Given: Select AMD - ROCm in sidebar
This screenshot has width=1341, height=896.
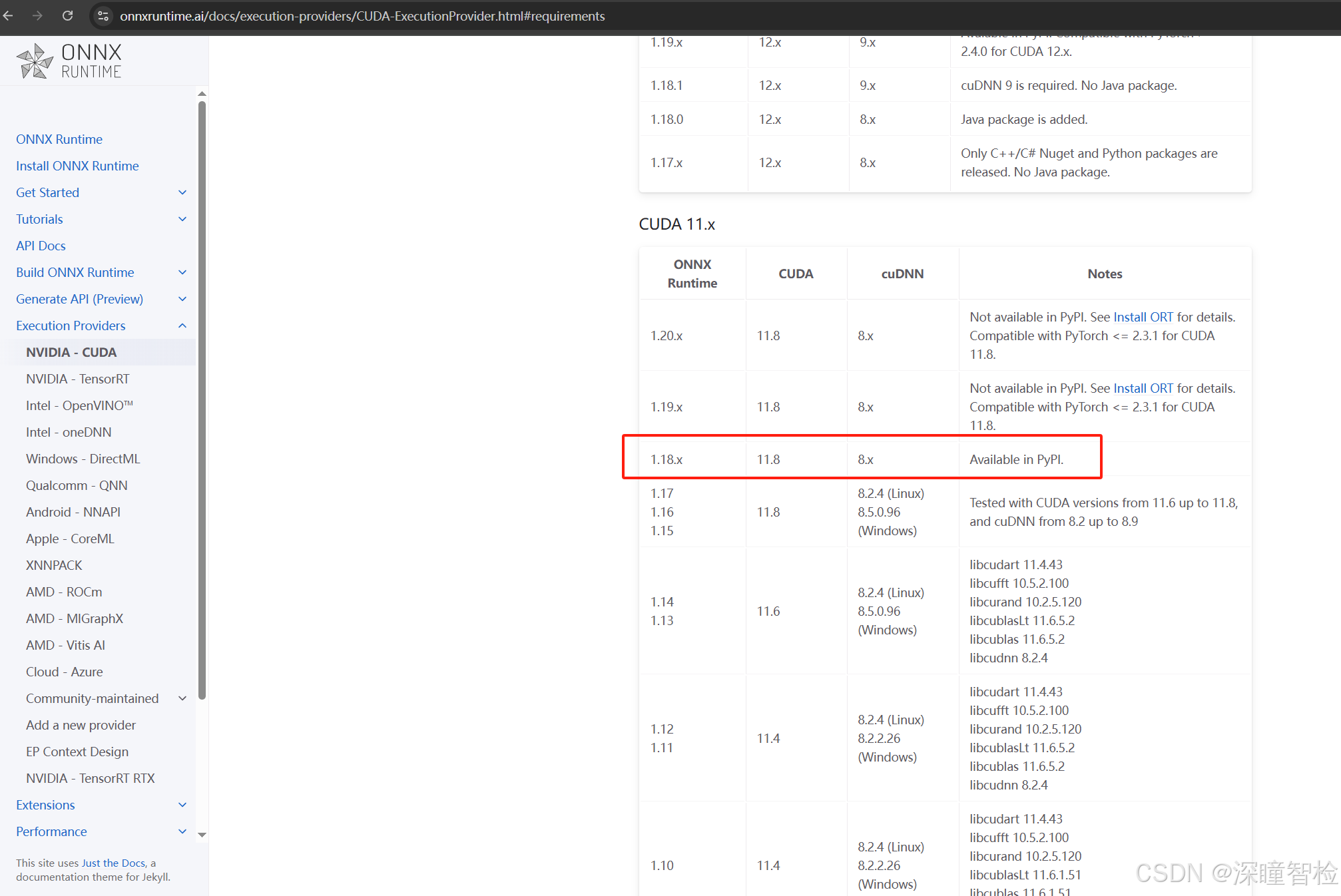Looking at the screenshot, I should click(64, 592).
